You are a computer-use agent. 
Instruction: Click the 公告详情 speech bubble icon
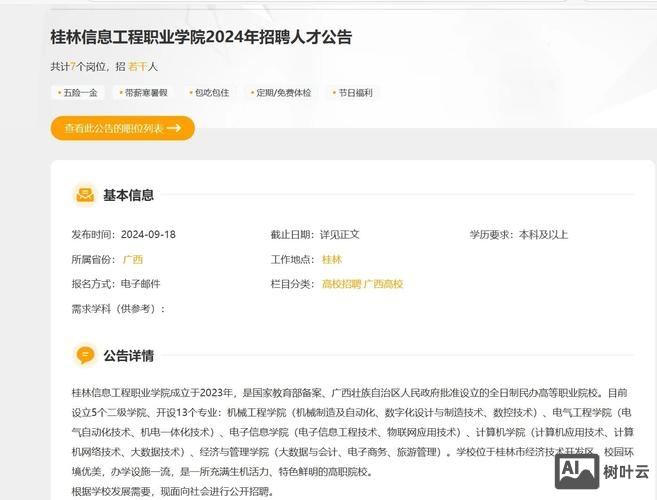(85, 355)
